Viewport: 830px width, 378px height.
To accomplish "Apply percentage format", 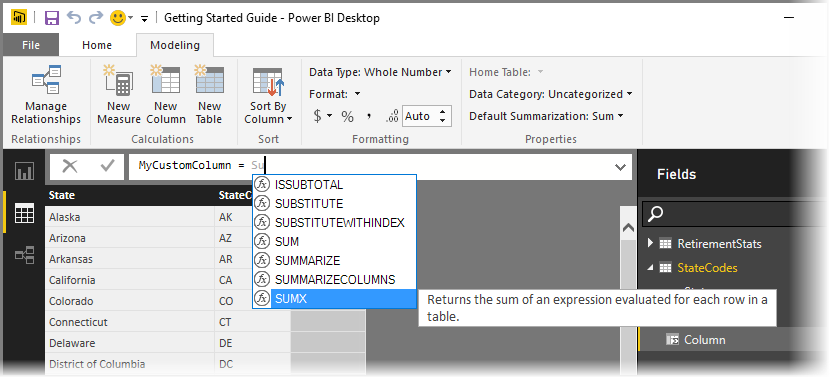I will (347, 116).
